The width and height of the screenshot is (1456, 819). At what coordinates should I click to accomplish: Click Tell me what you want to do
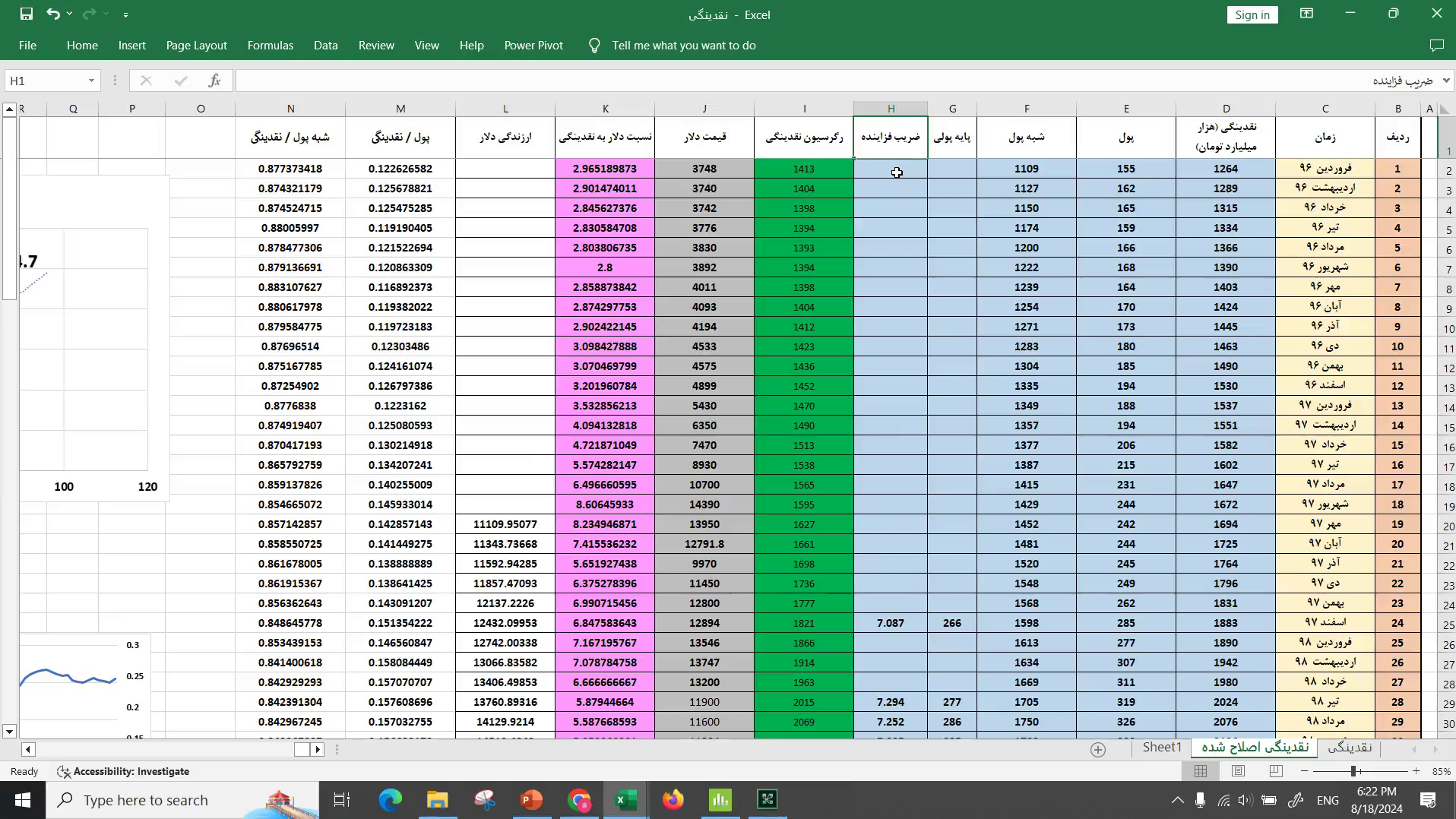(x=684, y=46)
